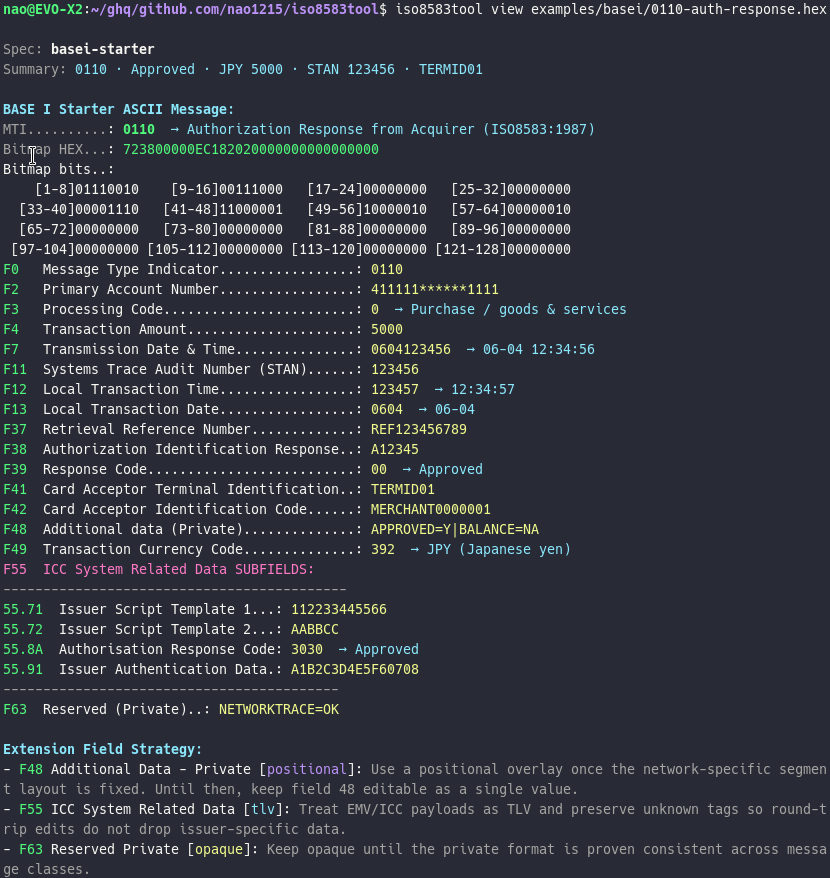Screen dimensions: 830x878
Task: Click the F63 value NETWORKTRACE=OK
Action: pyautogui.click(x=279, y=709)
